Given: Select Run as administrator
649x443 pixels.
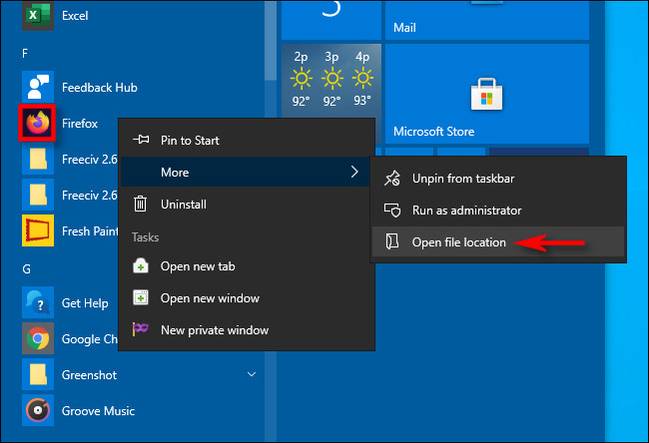Looking at the screenshot, I should pos(466,210).
